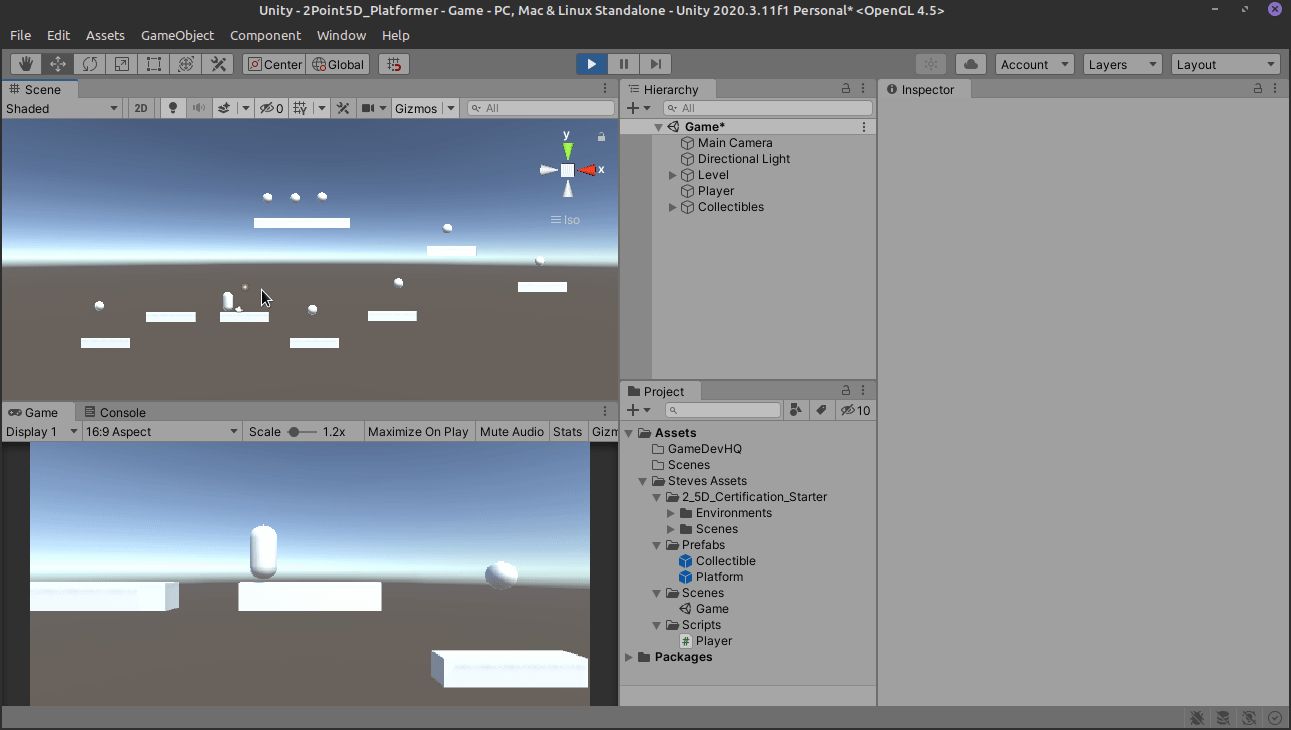Open the Shaded draw mode dropdown
Image resolution: width=1291 pixels, height=730 pixels.
(62, 107)
